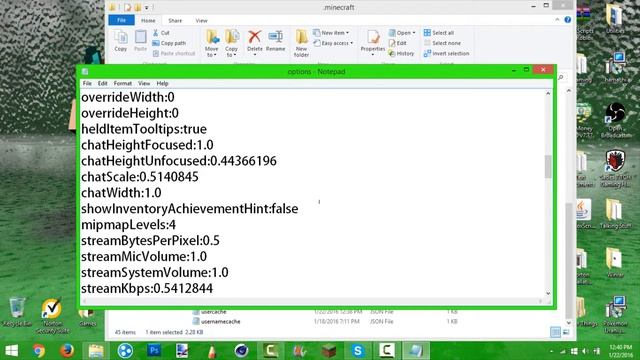Viewport: 640px width, 360px height.
Task: Open the Notepad Help menu
Action: 162,83
